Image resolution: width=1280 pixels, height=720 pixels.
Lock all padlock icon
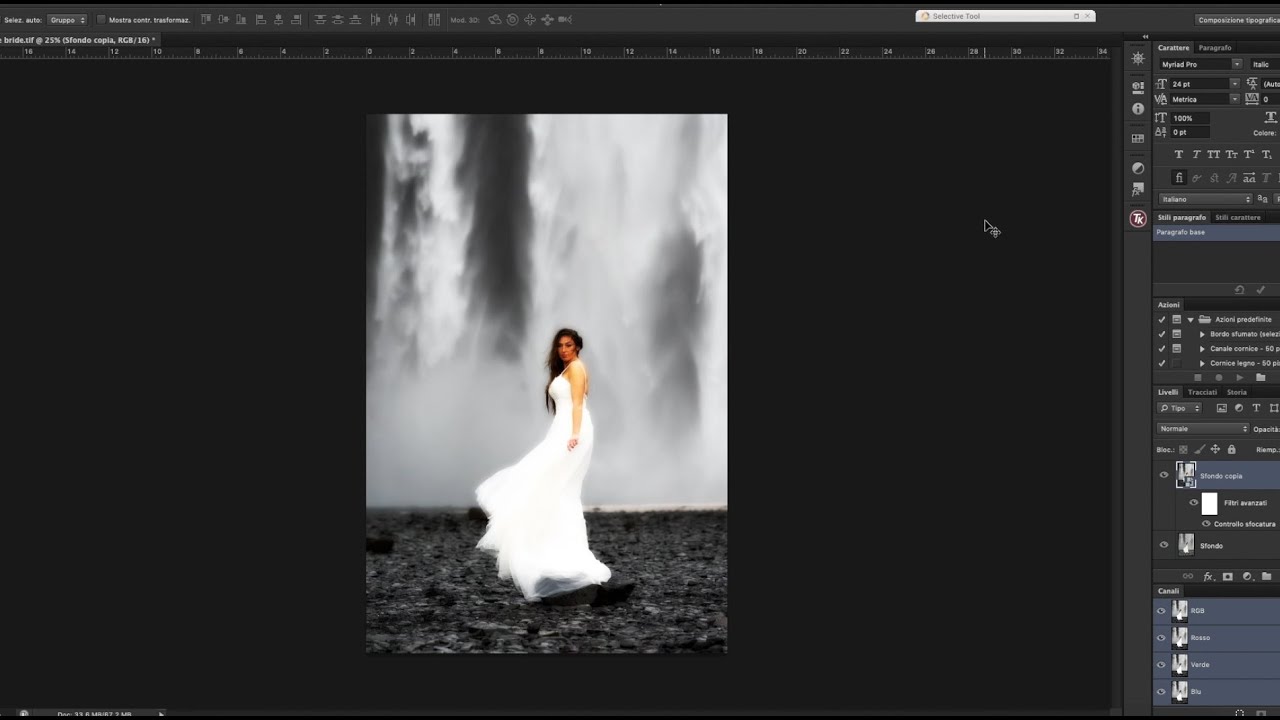1231,449
